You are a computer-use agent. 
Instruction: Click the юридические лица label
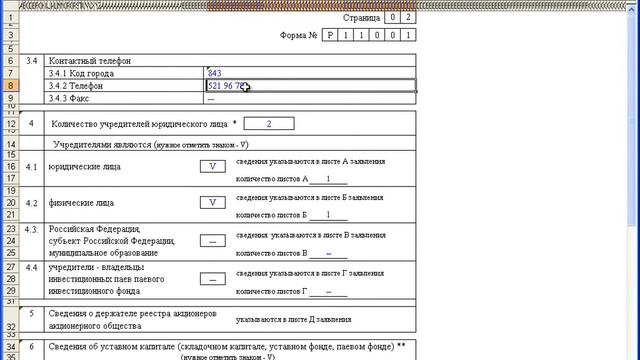[x=84, y=167]
